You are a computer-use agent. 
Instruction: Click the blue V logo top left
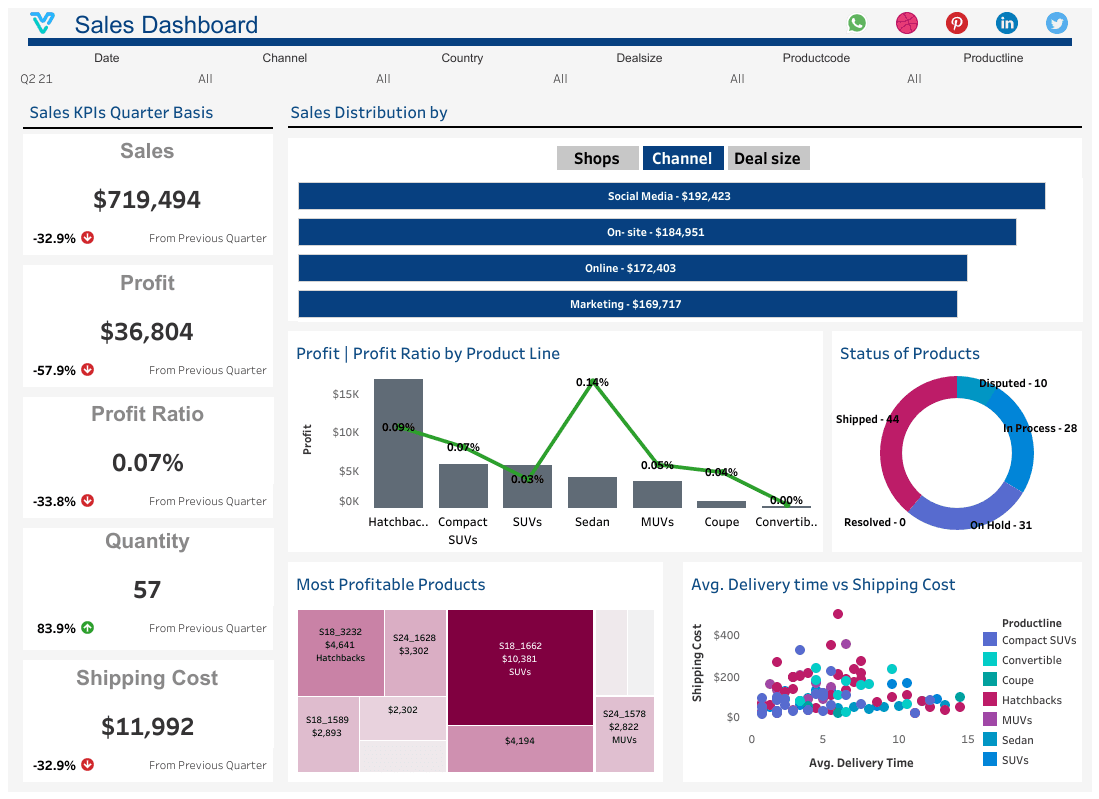[x=41, y=21]
